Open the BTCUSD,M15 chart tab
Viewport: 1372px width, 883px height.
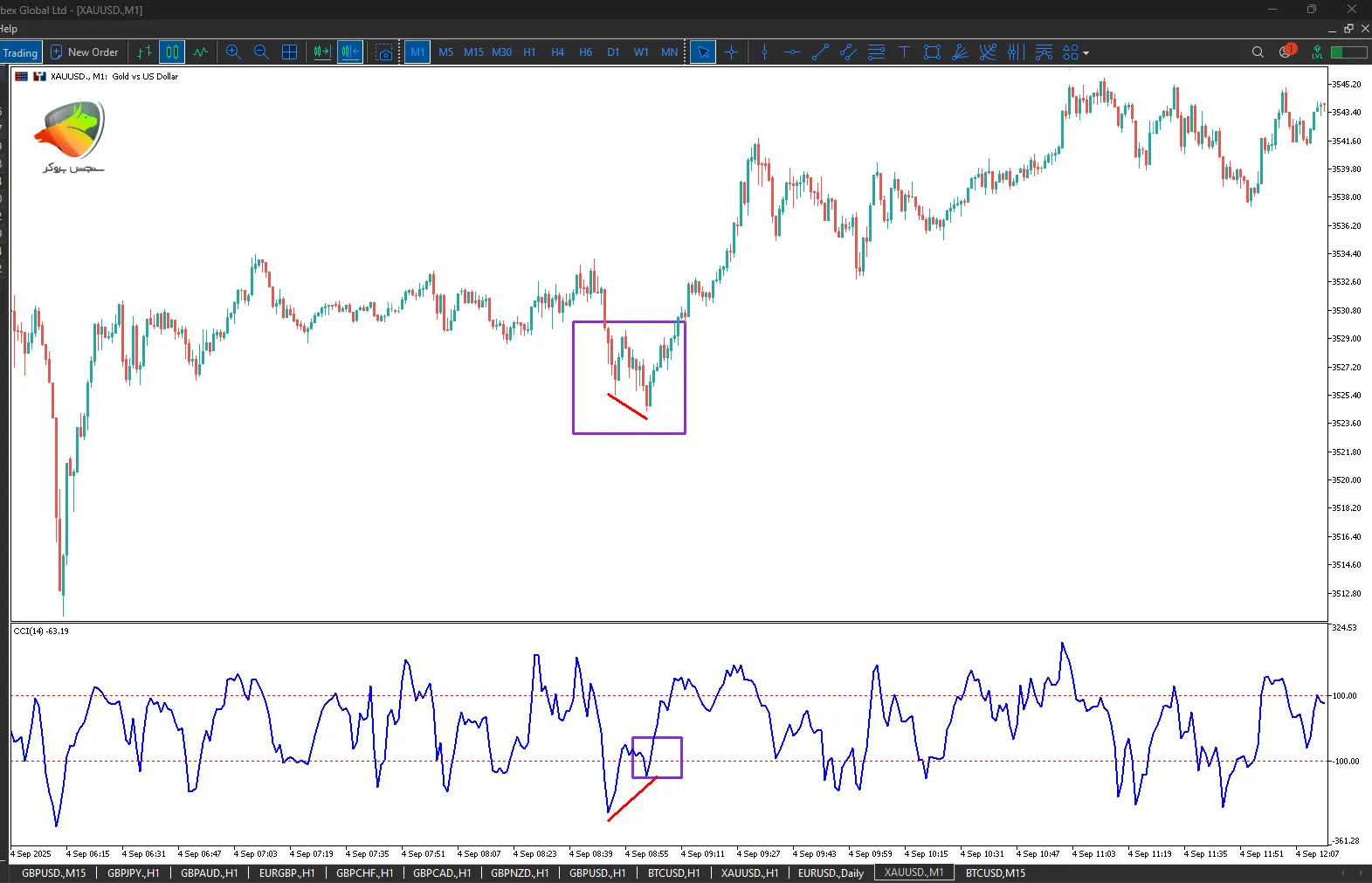click(995, 873)
